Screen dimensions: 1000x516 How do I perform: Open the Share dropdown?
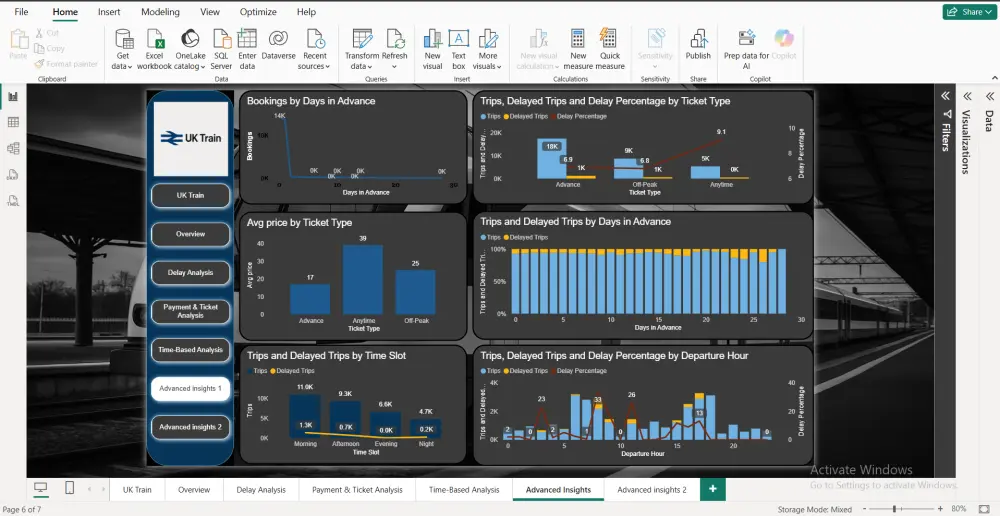coord(969,11)
